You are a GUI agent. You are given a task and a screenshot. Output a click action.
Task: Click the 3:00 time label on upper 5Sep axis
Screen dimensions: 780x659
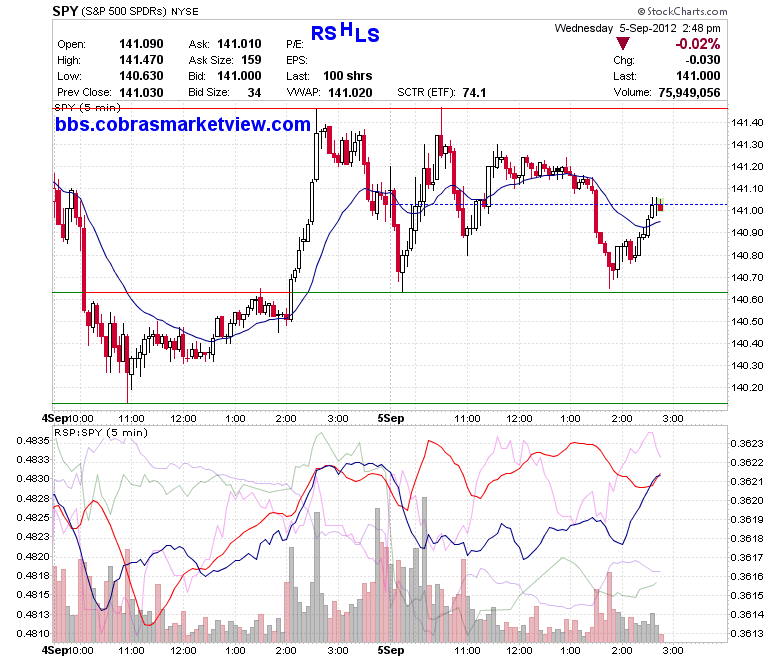point(673,418)
